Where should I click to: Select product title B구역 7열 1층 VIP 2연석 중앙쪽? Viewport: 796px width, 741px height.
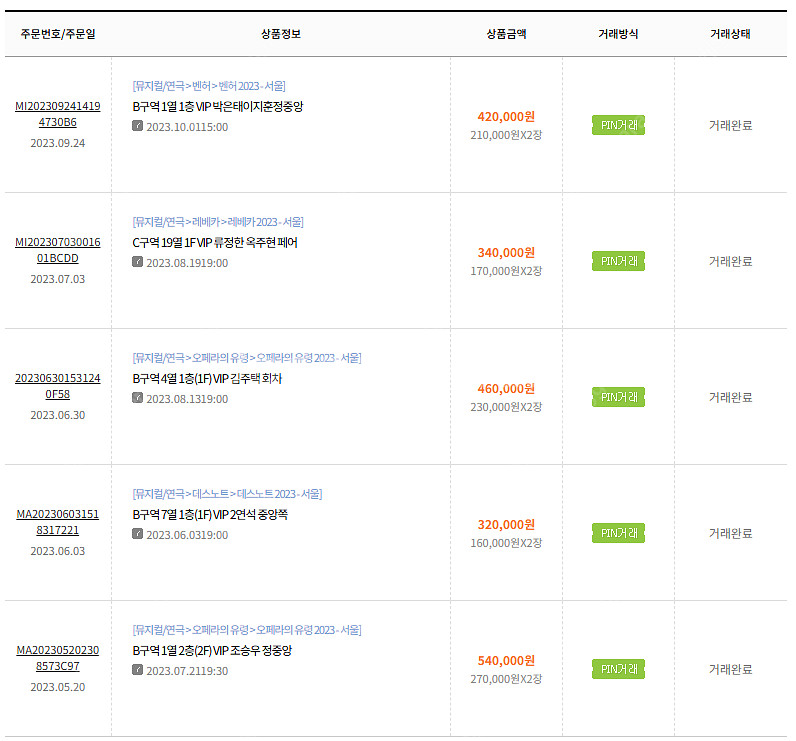210,515
